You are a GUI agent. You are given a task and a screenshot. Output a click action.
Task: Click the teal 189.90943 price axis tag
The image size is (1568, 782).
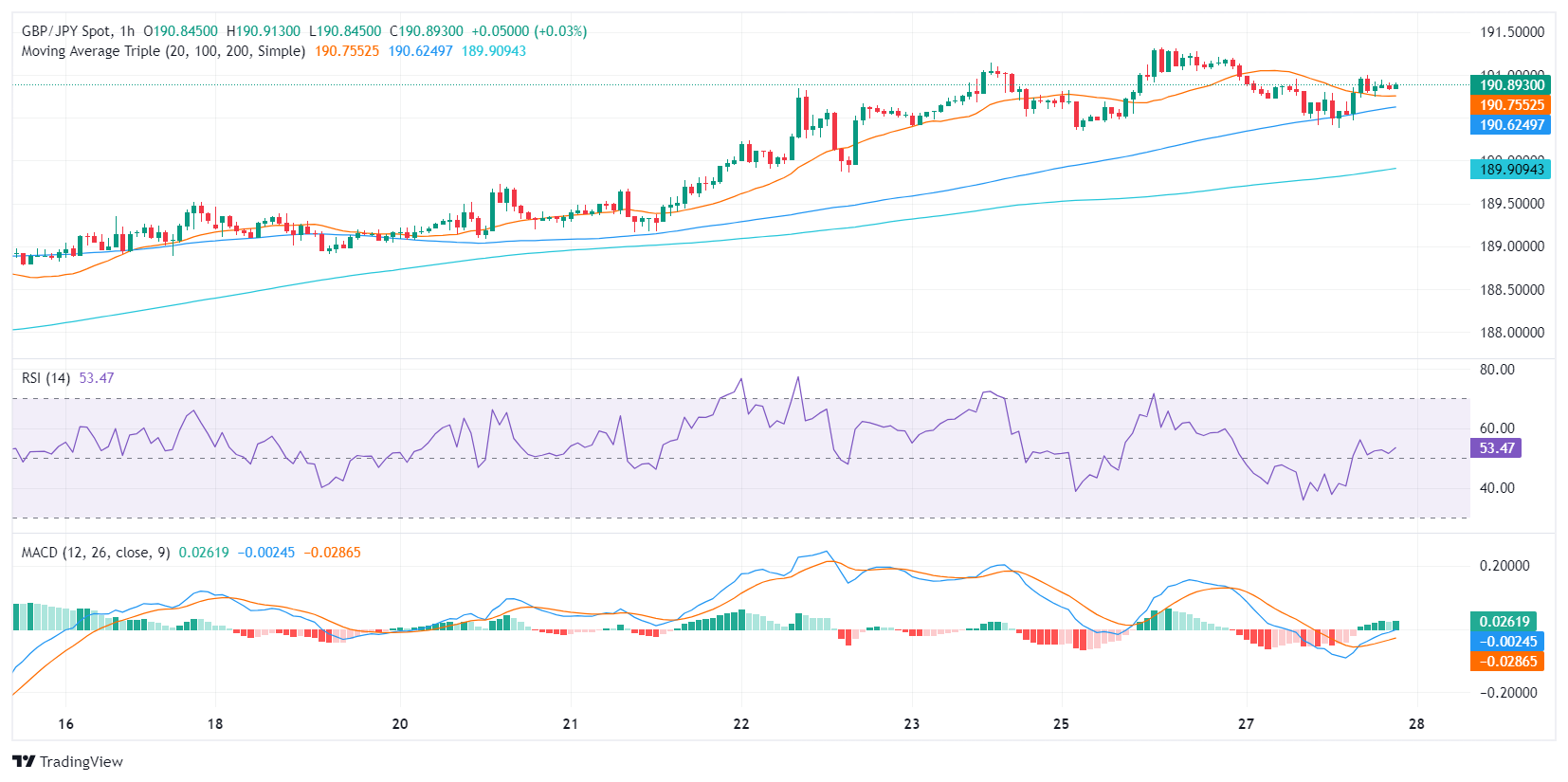(x=1511, y=170)
